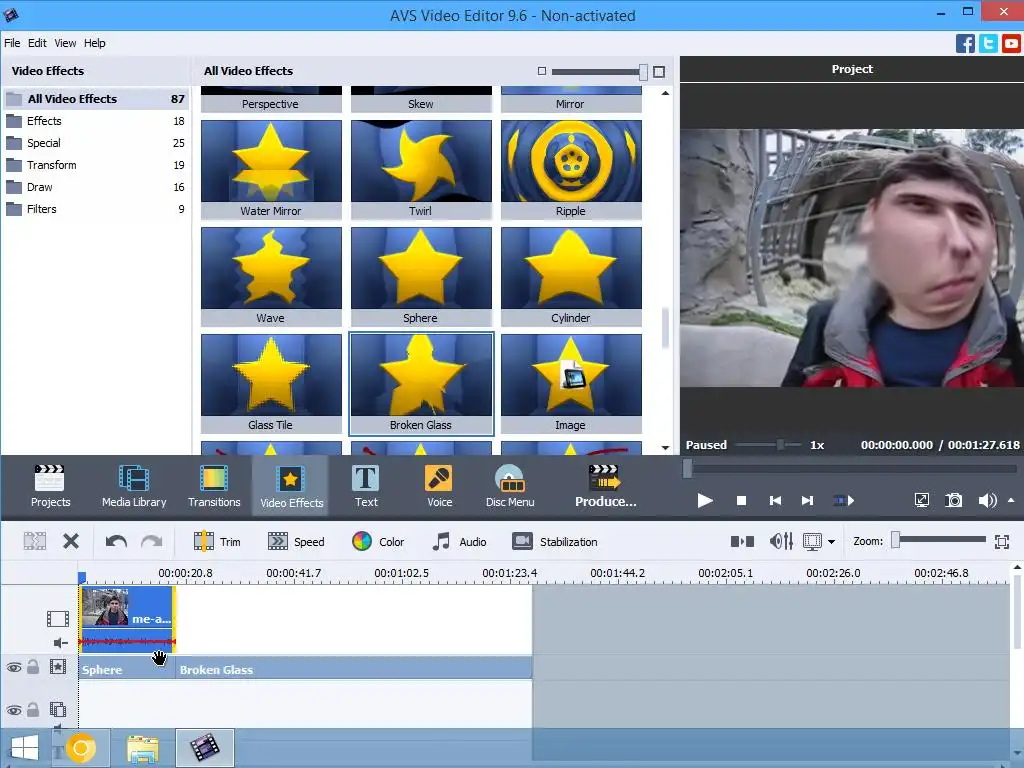Select the Wave effect thumbnail
The height and width of the screenshot is (768, 1024).
[x=271, y=276]
